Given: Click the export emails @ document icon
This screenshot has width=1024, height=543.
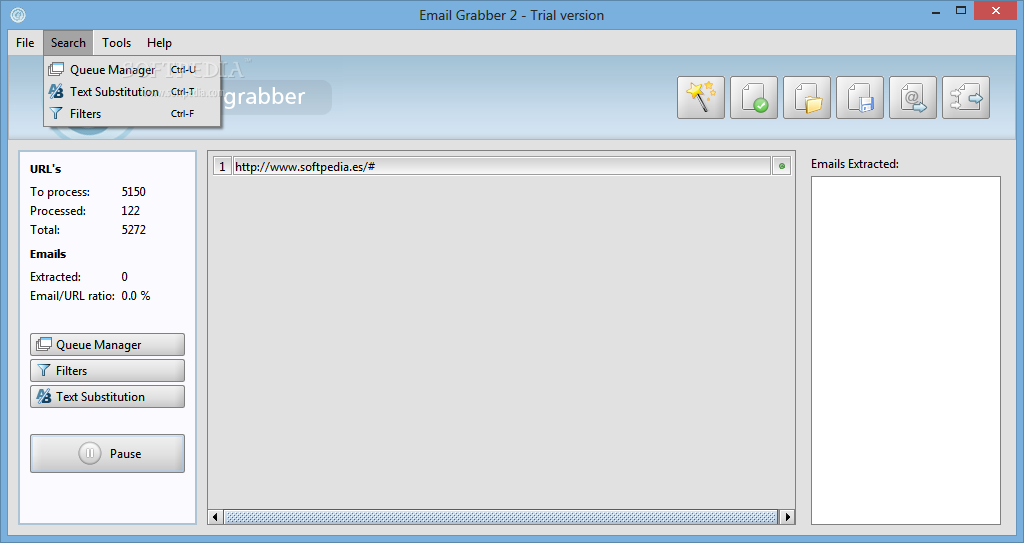Looking at the screenshot, I should [x=913, y=97].
